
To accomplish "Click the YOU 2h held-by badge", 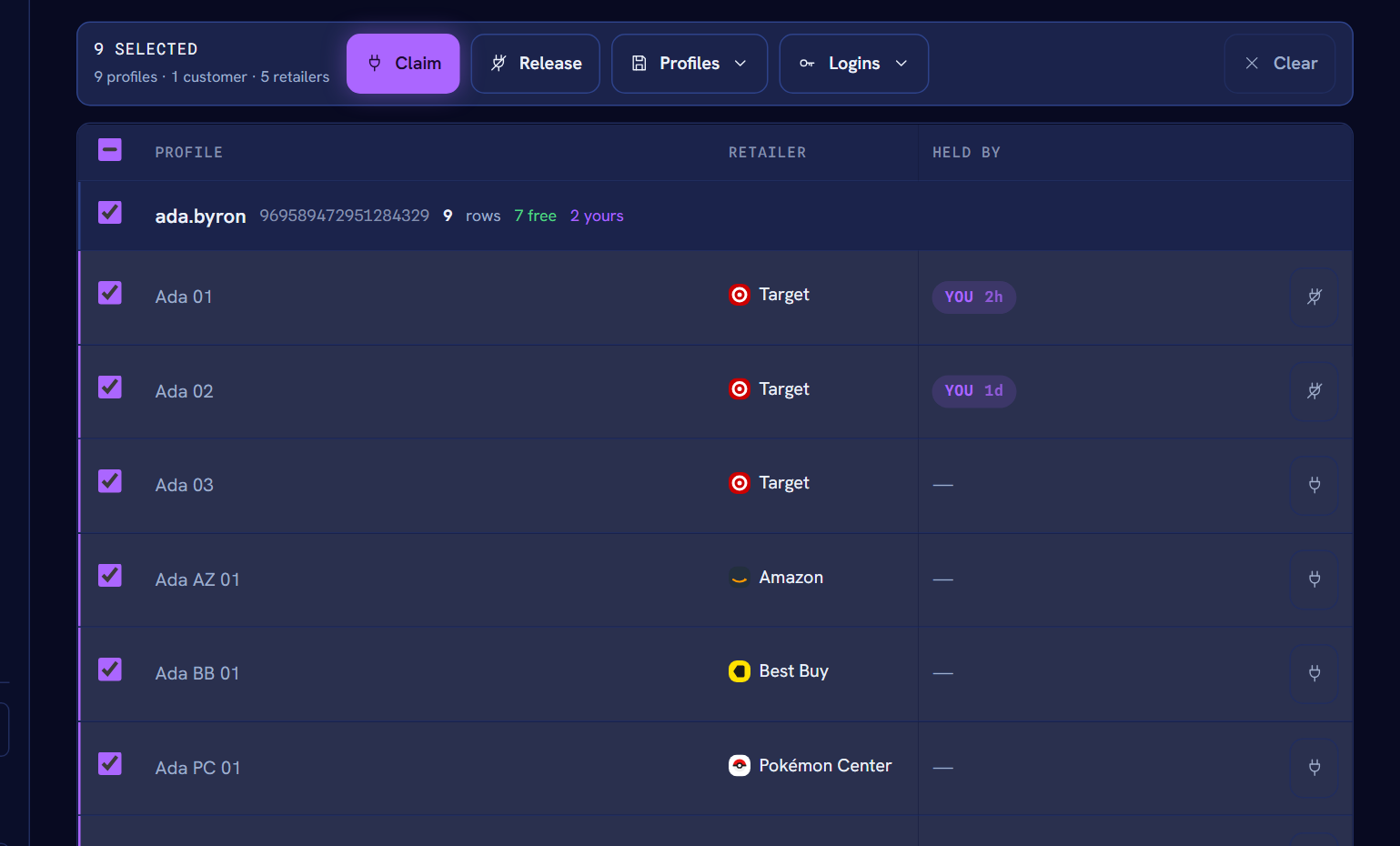I will [x=974, y=297].
